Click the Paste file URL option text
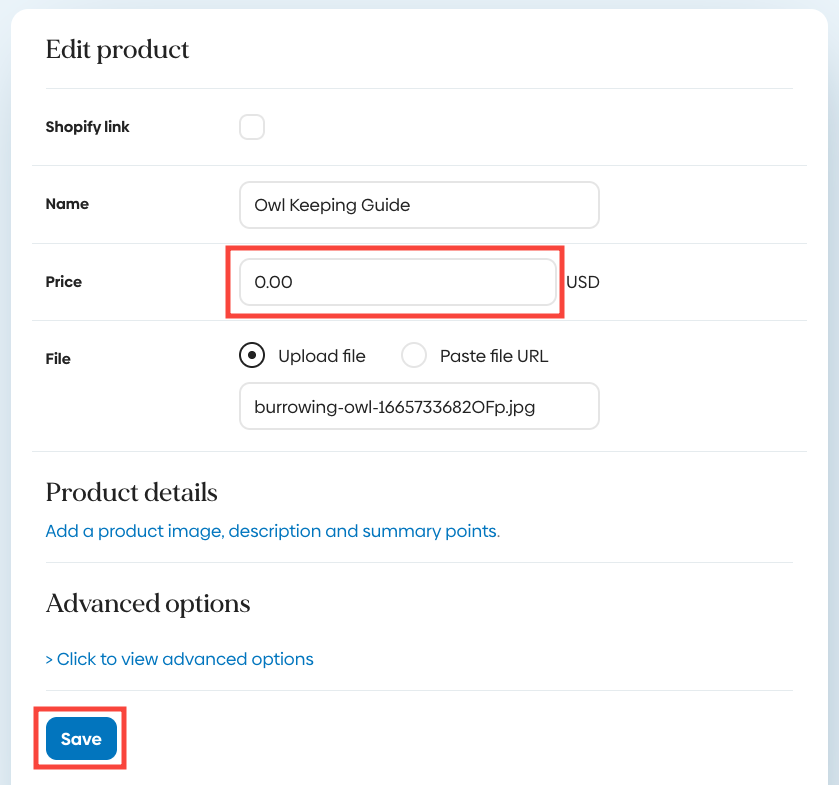The width and height of the screenshot is (839, 785). coord(494,356)
